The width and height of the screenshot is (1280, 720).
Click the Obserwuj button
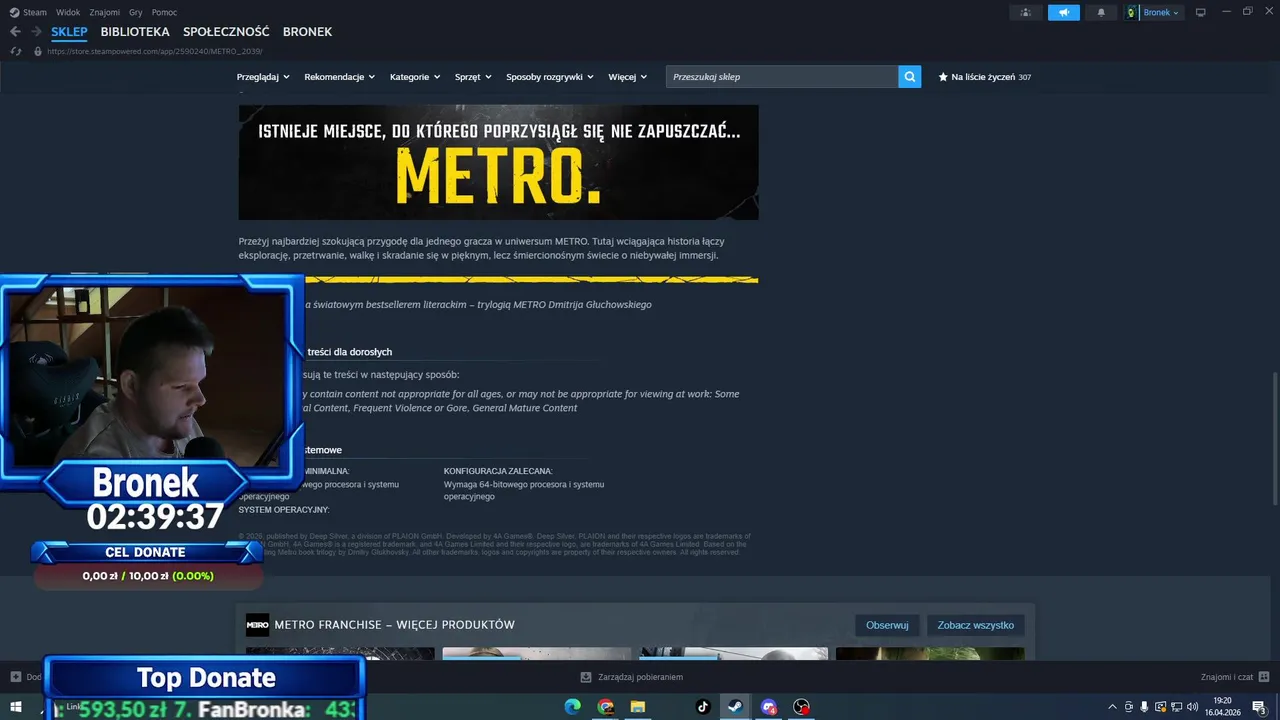(887, 625)
